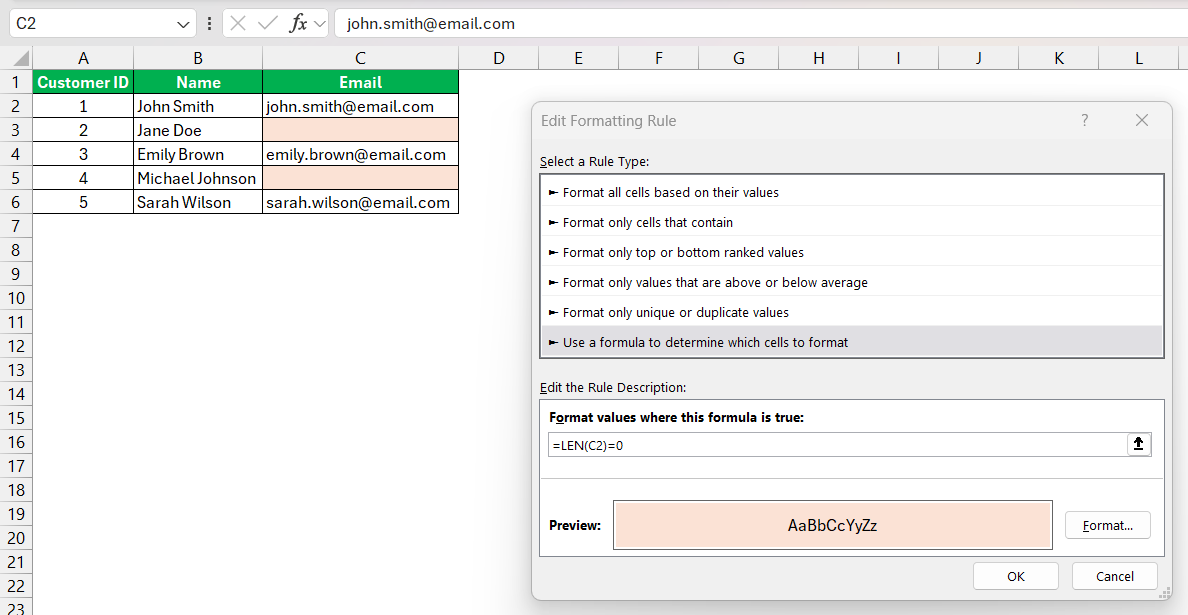
Task: Click the 'Preview:' label
Action: click(x=574, y=525)
